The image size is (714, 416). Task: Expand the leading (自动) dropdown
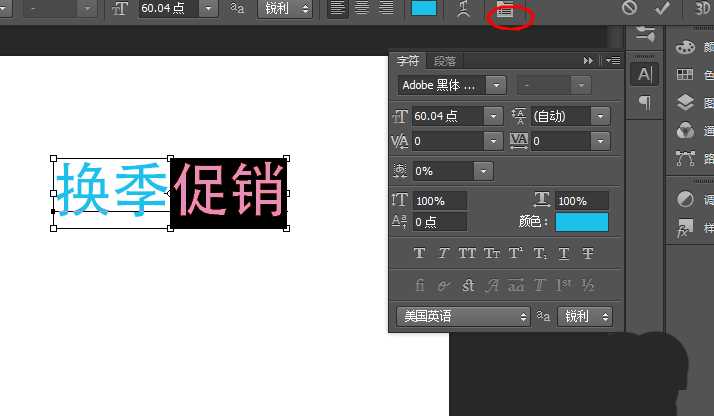click(600, 116)
